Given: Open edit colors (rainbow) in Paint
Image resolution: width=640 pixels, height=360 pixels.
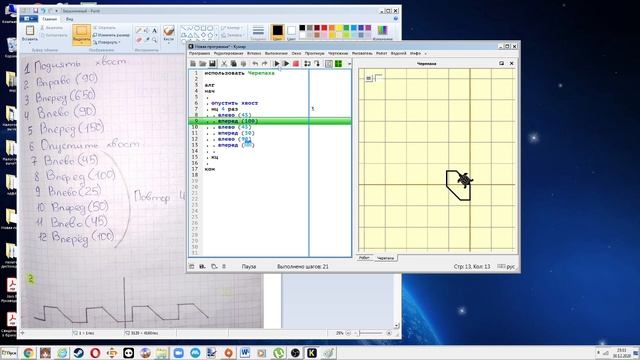Looking at the screenshot, I should click(382, 32).
